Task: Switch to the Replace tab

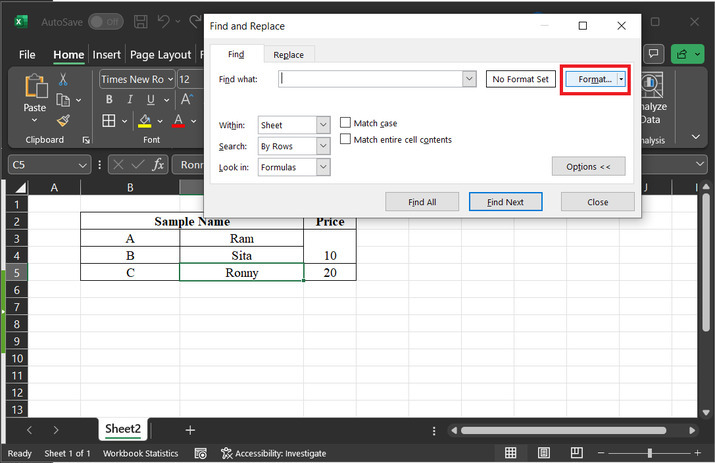Action: 288,55
